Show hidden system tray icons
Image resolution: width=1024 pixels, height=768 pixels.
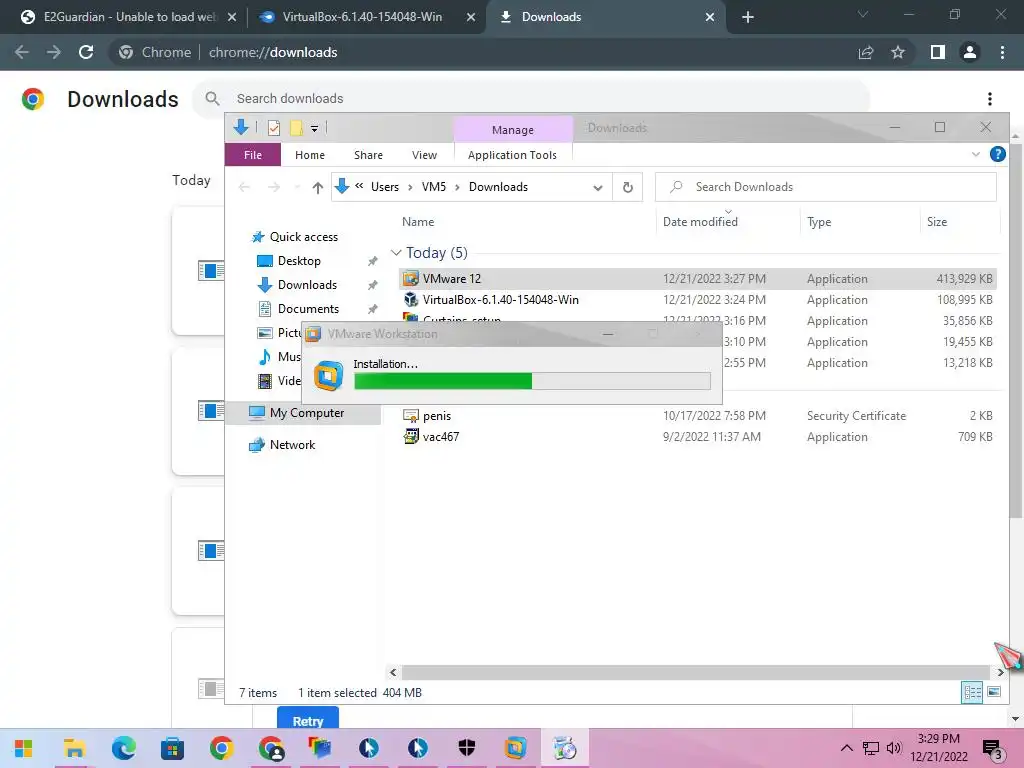[x=846, y=748]
